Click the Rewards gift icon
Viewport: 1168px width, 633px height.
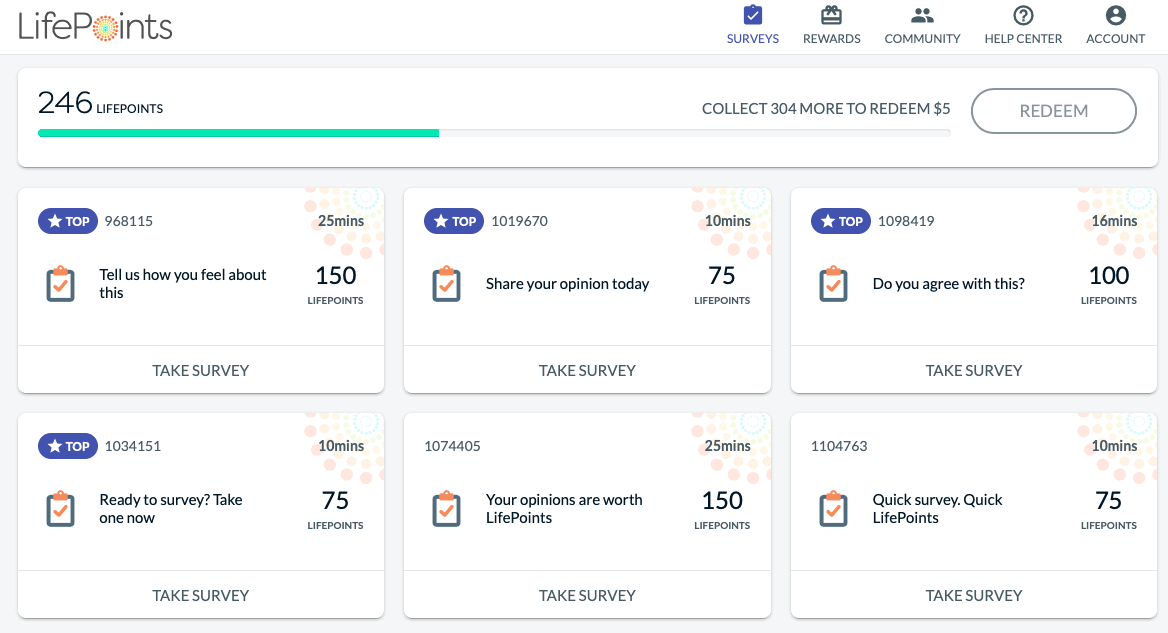click(x=831, y=15)
